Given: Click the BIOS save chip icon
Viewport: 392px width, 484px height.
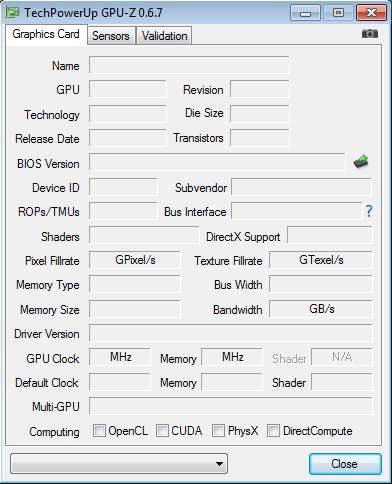Looking at the screenshot, I should pos(361,162).
